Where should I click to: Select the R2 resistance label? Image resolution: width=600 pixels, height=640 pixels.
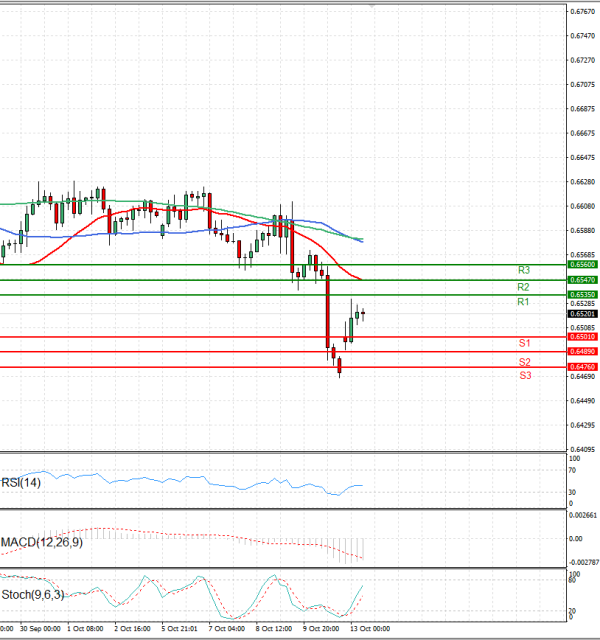pyautogui.click(x=523, y=287)
